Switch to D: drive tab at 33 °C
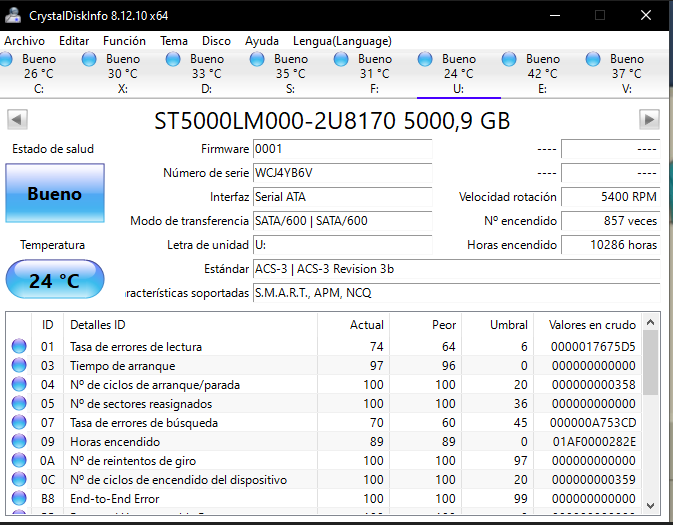673x525 pixels. pos(207,74)
